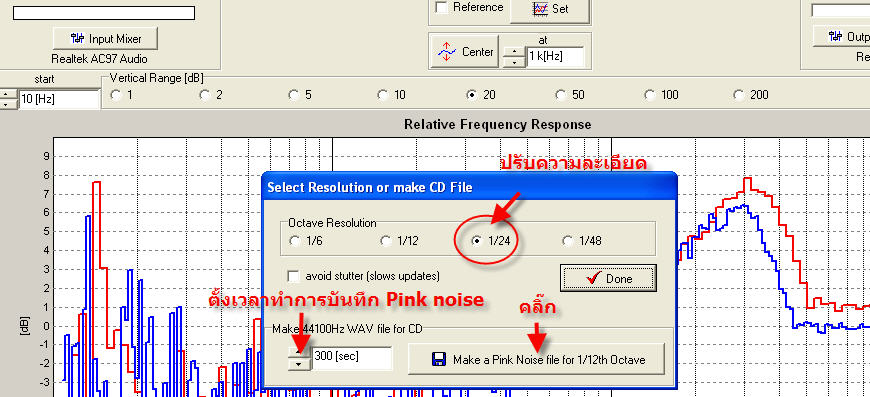Increase the center frequency stepper
Screen dimensions: 870x397
(x=514, y=52)
